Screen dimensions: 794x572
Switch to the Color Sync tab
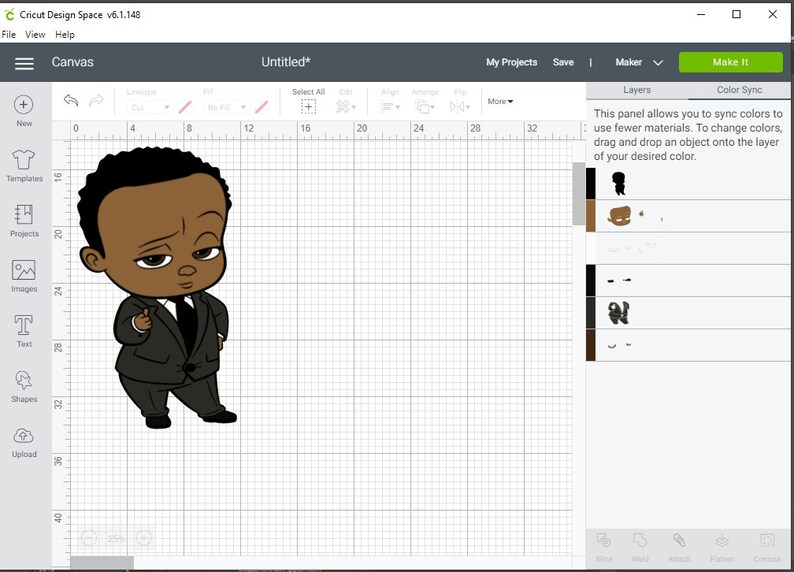(739, 90)
